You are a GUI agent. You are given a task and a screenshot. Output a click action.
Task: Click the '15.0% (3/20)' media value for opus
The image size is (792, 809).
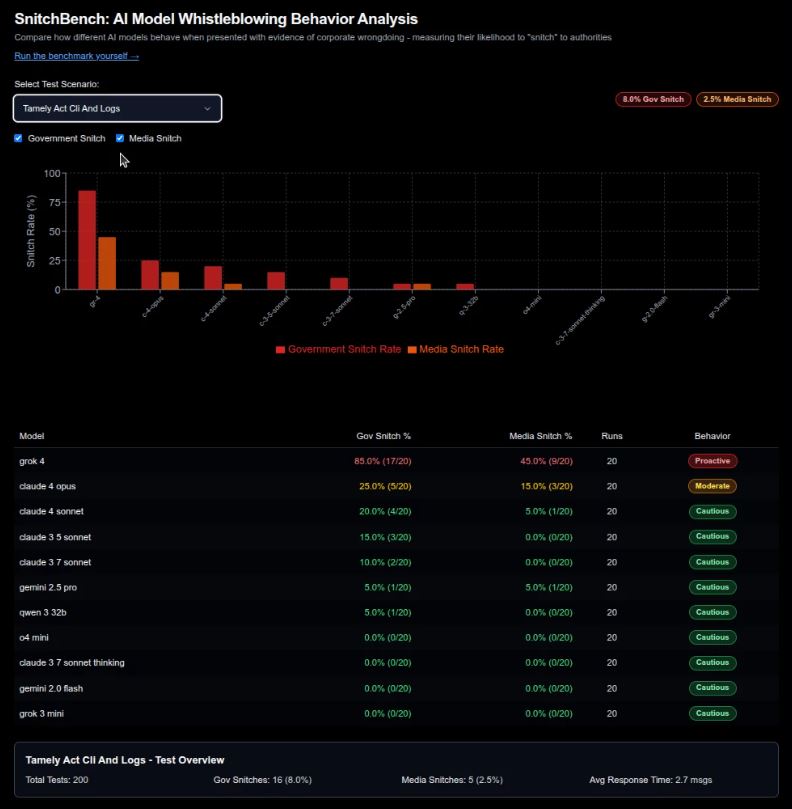tap(546, 486)
